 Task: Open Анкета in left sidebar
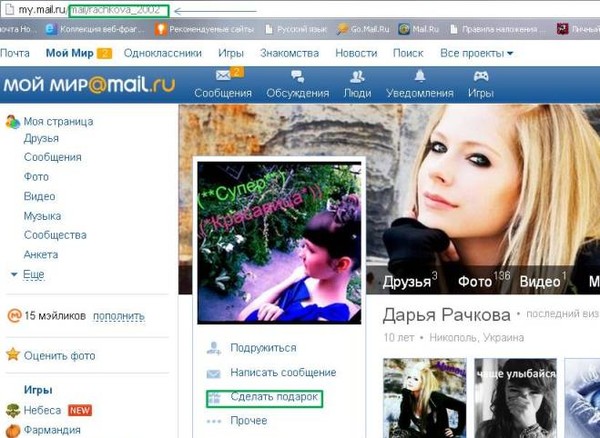[41, 254]
